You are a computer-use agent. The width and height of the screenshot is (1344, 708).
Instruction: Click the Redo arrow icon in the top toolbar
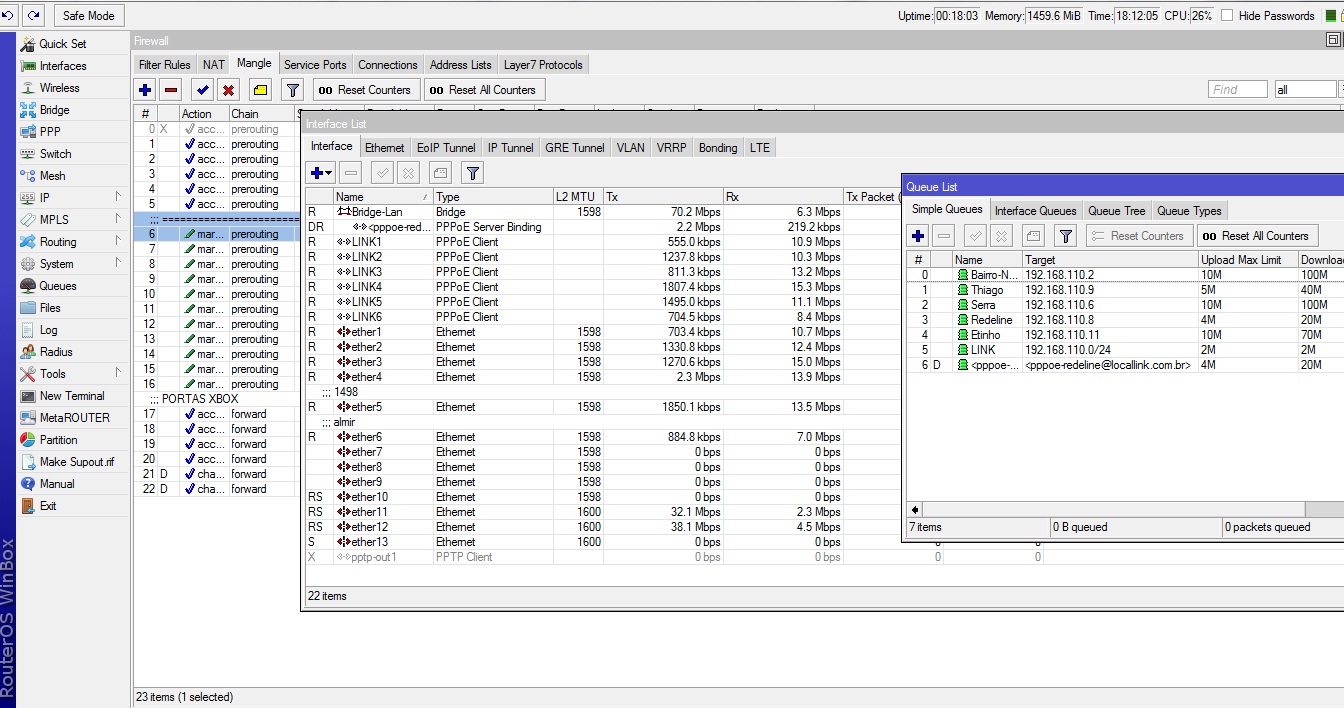pyautogui.click(x=34, y=15)
